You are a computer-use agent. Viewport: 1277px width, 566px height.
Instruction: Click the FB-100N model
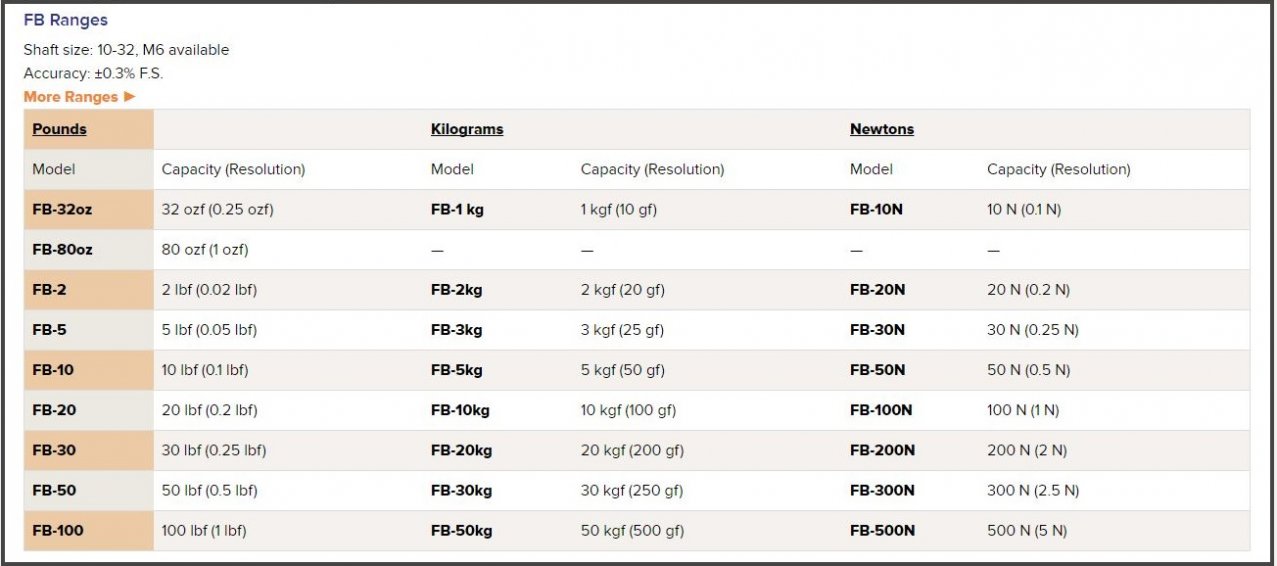(881, 410)
